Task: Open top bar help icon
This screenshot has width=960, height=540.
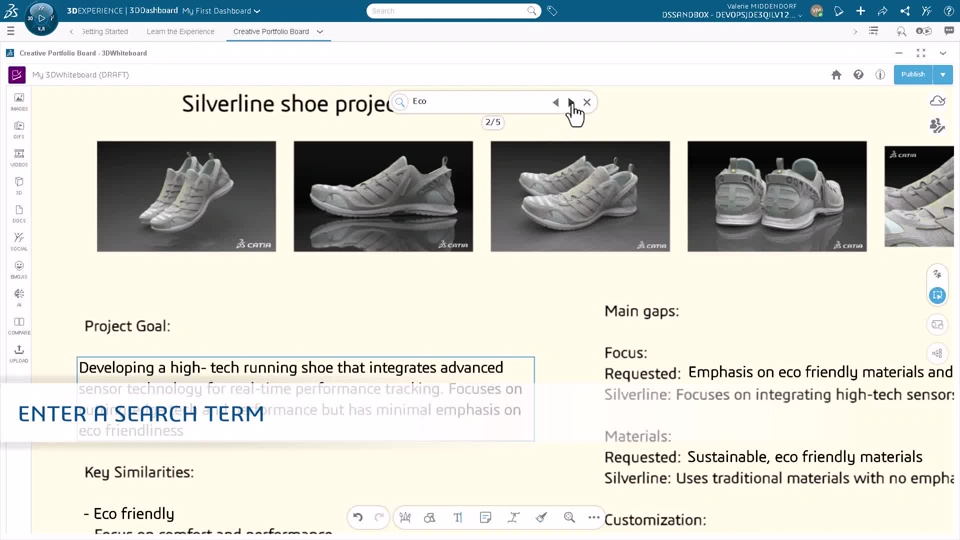Action: pyautogui.click(x=949, y=11)
